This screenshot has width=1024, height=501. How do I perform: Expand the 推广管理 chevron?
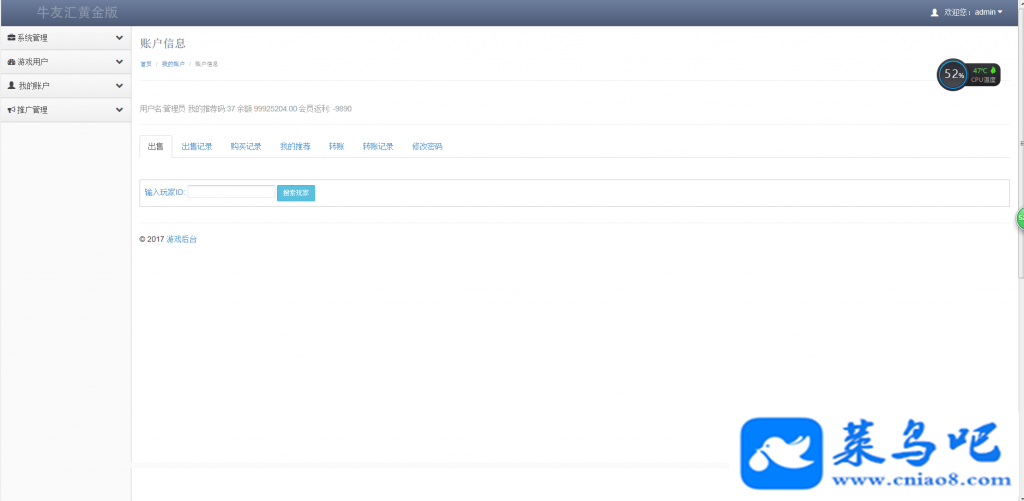(119, 110)
